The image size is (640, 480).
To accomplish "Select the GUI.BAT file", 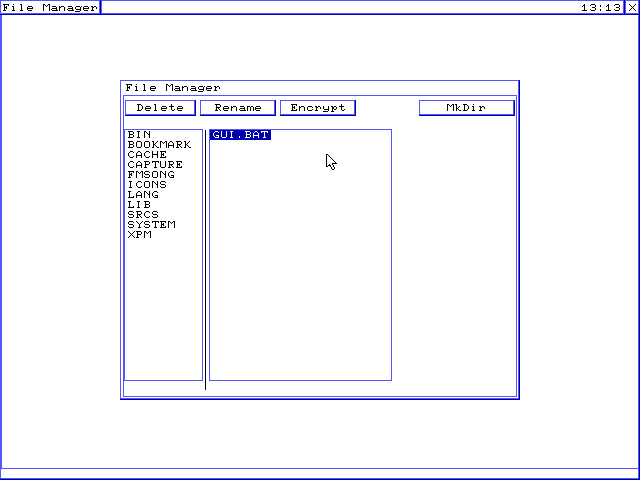I will (240, 135).
